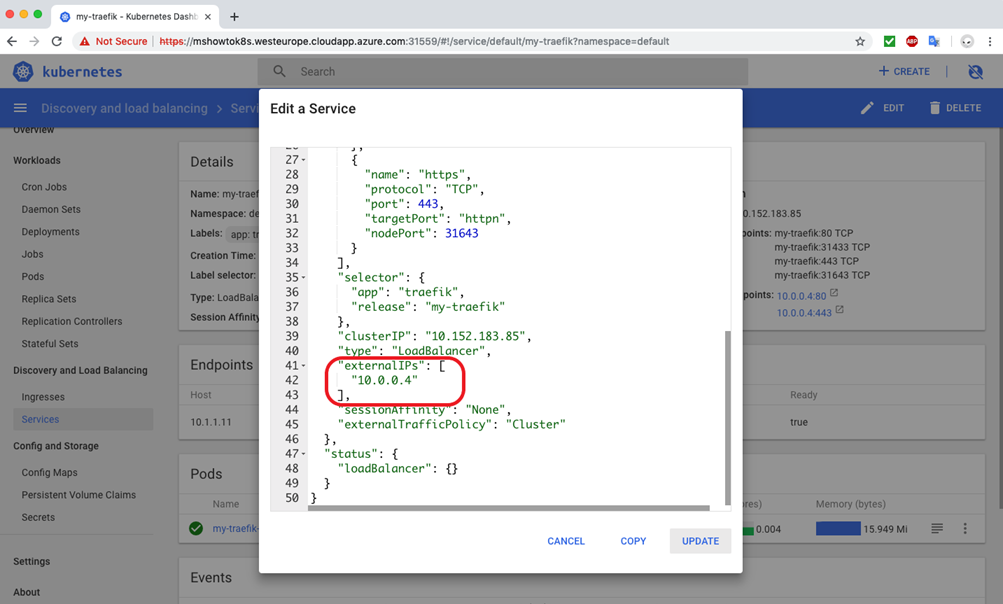
Task: Open a new browser tab
Action: click(234, 17)
